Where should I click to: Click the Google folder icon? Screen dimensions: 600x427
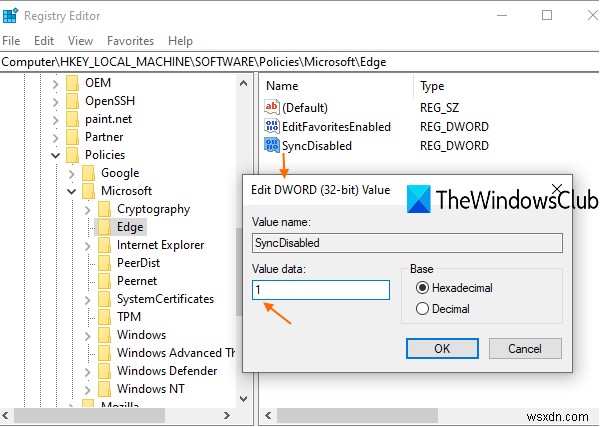(x=88, y=173)
